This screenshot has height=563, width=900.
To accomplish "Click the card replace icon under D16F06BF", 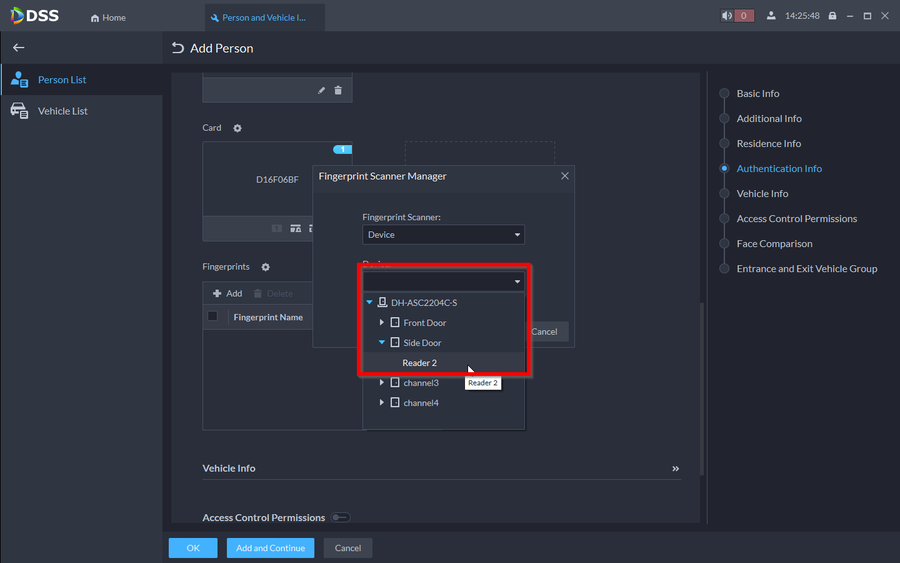I will click(296, 228).
